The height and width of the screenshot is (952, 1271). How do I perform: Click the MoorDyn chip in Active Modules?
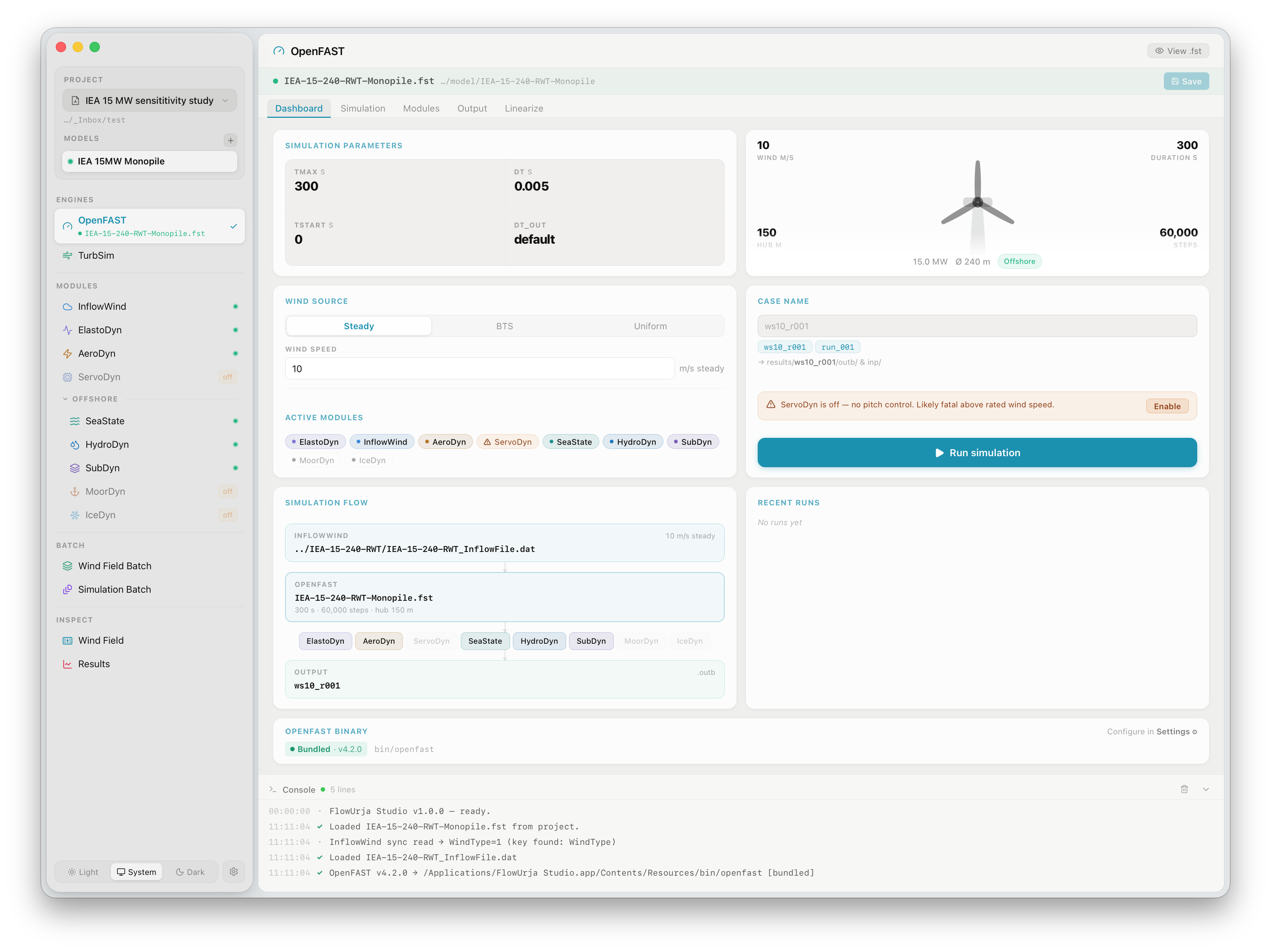pyautogui.click(x=313, y=461)
